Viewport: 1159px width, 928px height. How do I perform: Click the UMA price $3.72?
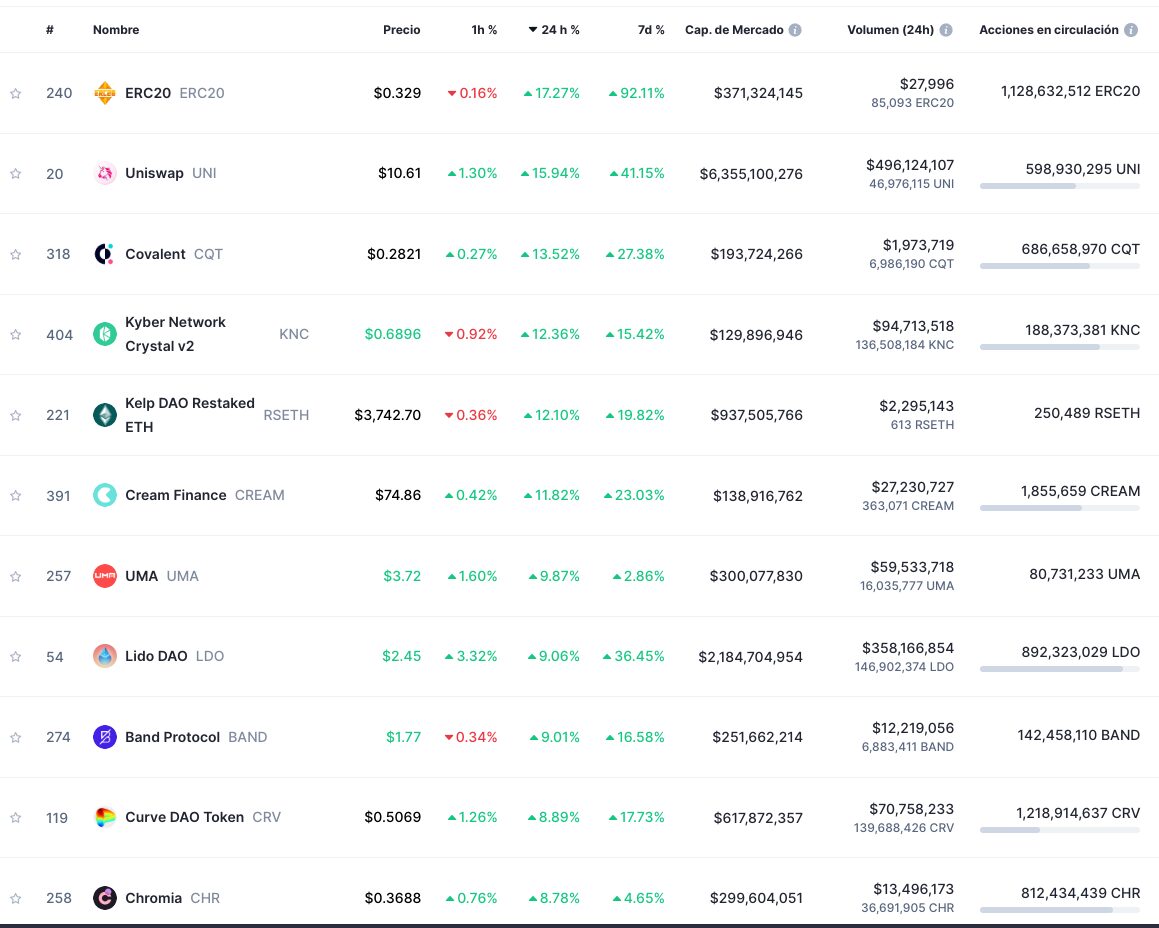coord(402,576)
